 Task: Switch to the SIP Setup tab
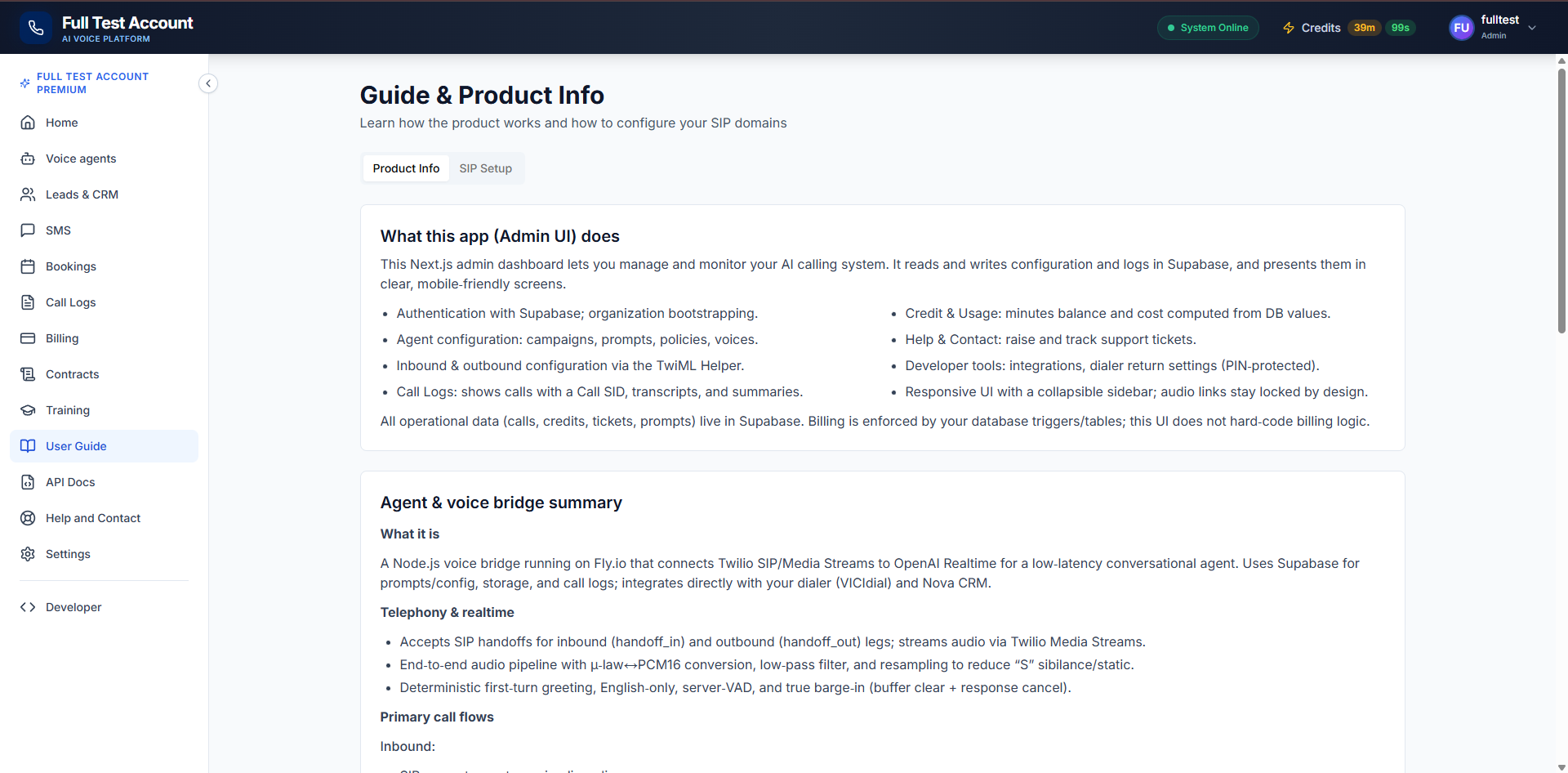(x=485, y=168)
